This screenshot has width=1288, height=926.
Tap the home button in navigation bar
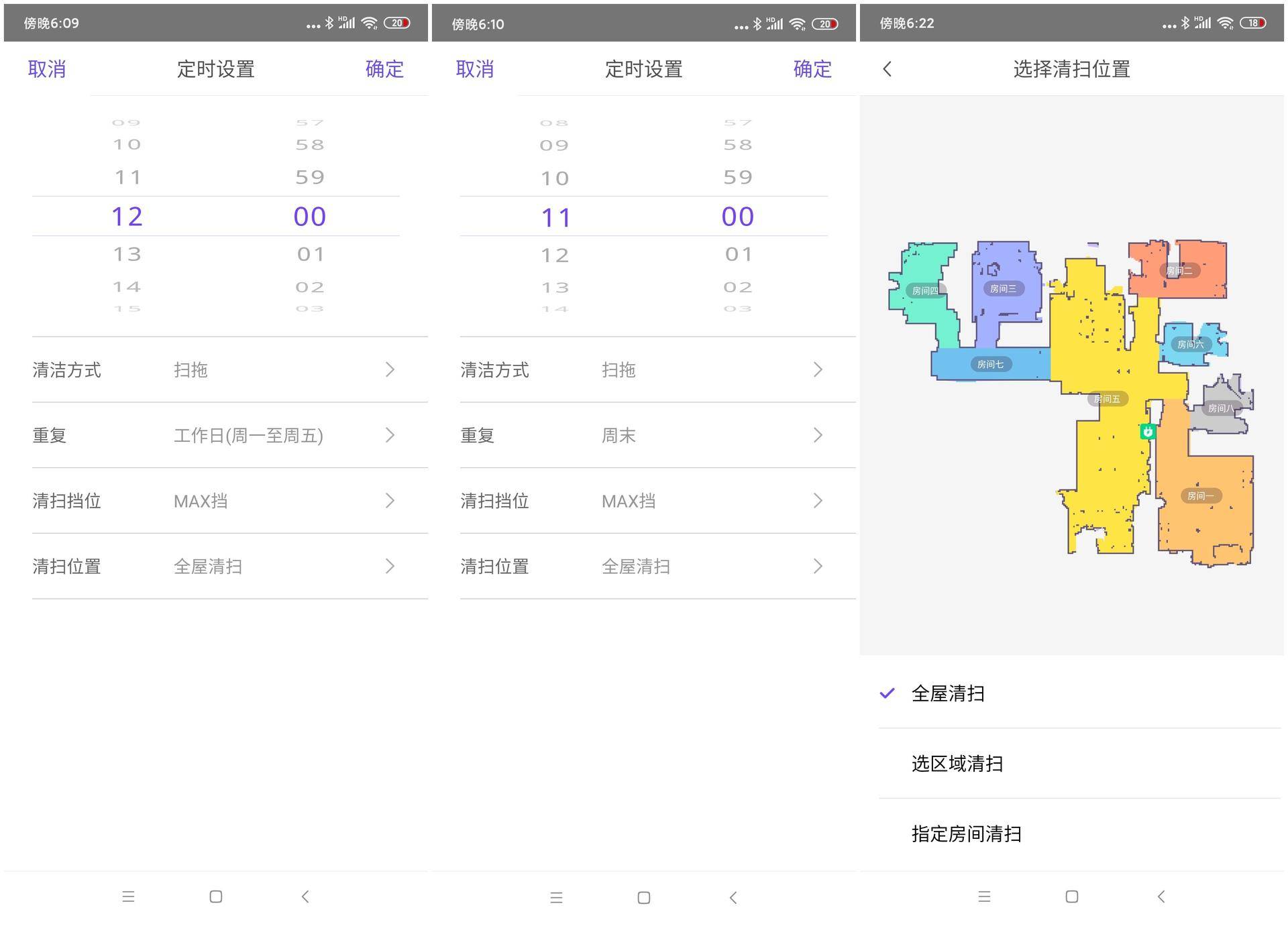point(643,896)
